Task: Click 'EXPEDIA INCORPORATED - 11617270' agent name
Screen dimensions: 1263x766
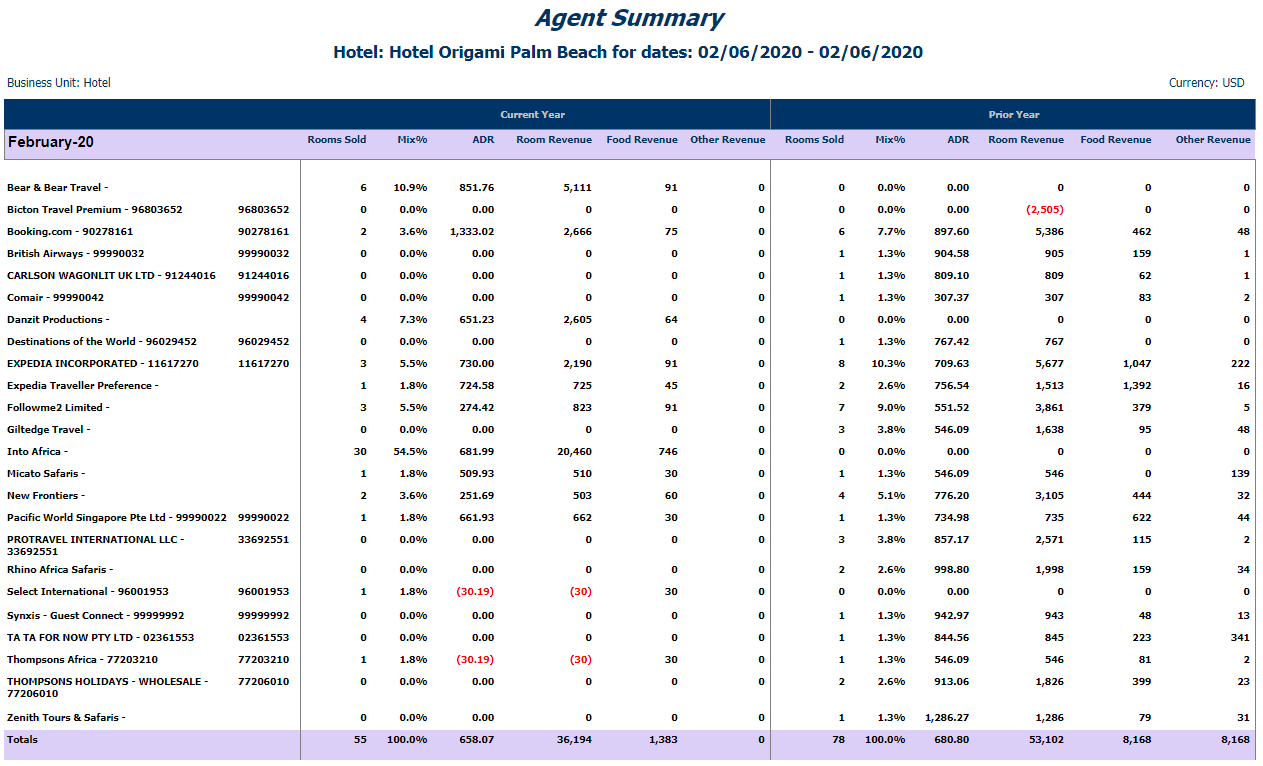Action: (x=103, y=364)
